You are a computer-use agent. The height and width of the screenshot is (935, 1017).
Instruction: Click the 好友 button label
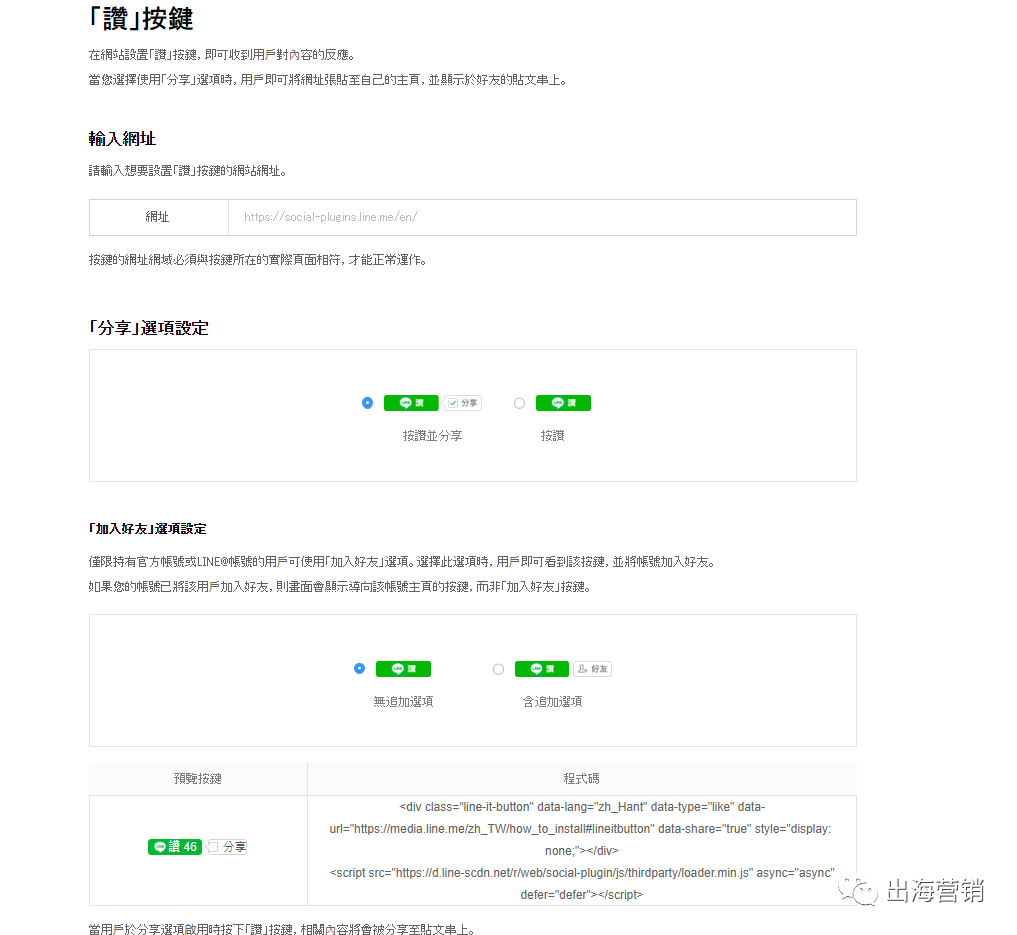[600, 668]
